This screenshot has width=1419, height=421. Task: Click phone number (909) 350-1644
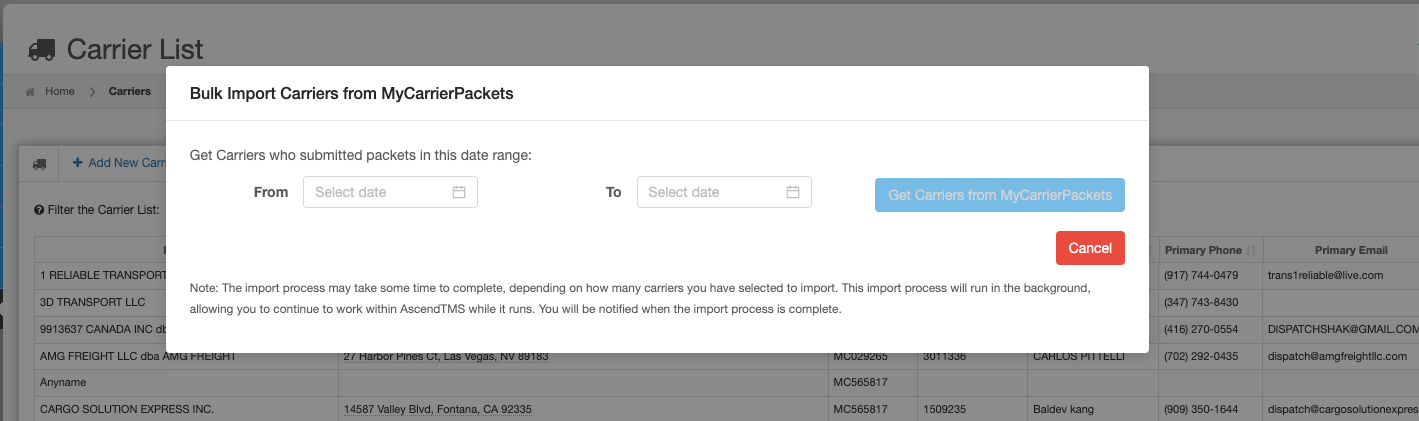click(x=1199, y=409)
